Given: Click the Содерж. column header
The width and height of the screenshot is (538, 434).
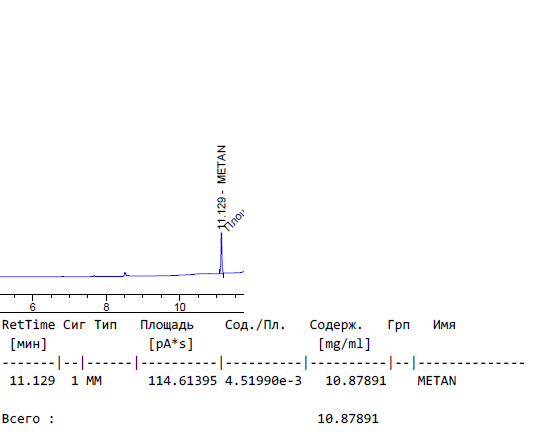Looking at the screenshot, I should (336, 325).
